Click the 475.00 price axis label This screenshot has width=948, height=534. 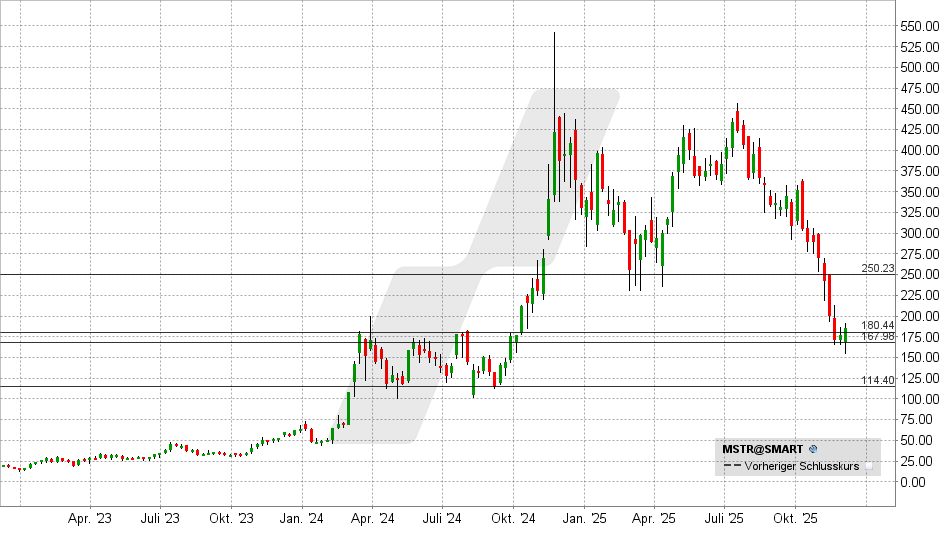920,89
